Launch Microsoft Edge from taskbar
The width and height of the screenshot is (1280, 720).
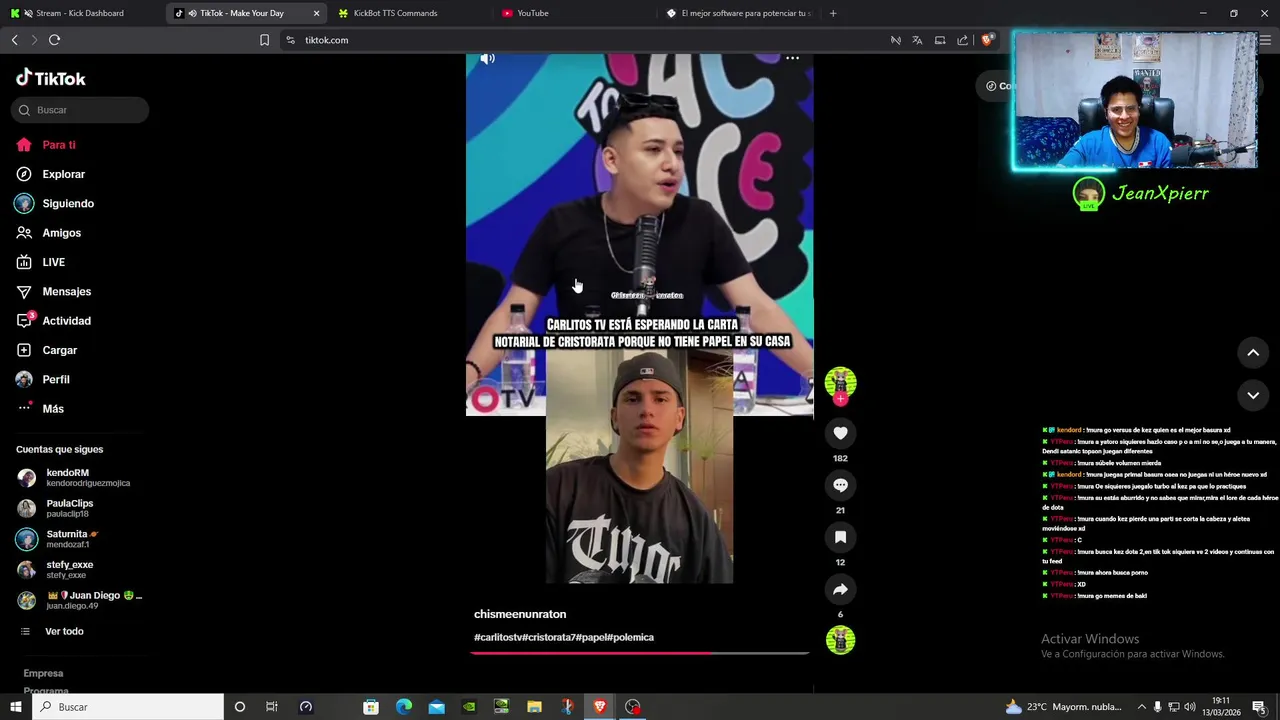(x=404, y=707)
